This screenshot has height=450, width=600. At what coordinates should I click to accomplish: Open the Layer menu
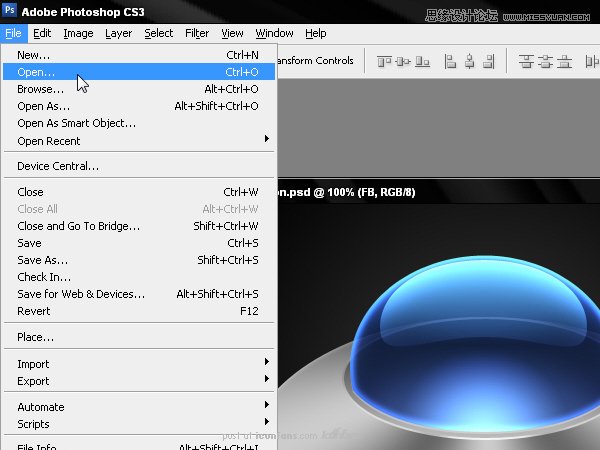click(x=119, y=33)
